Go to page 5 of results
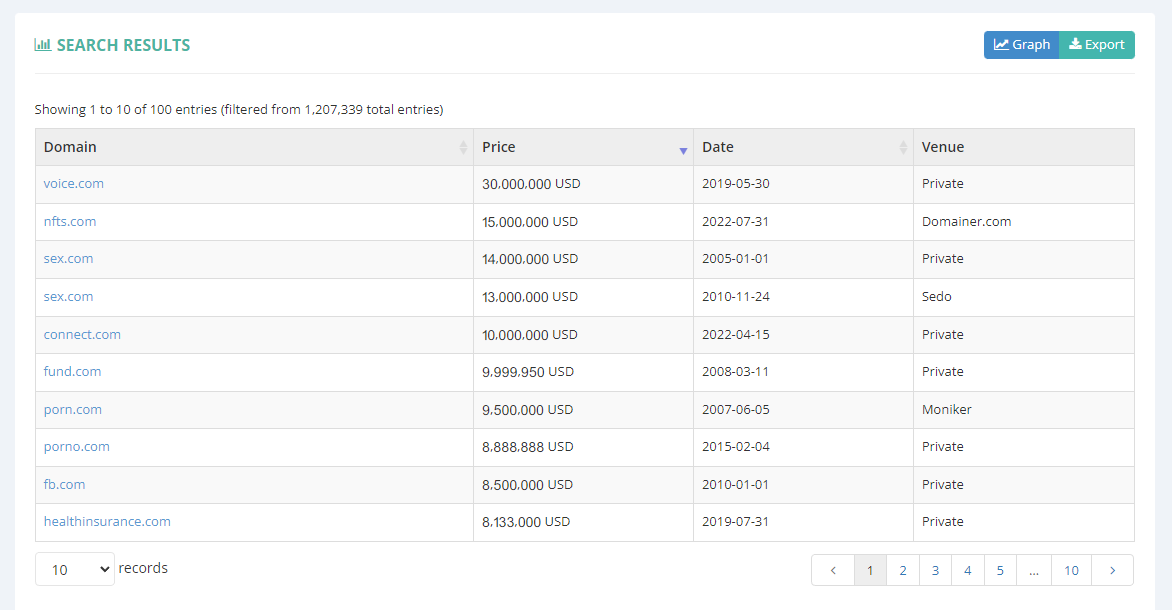The image size is (1172, 610). [1000, 569]
